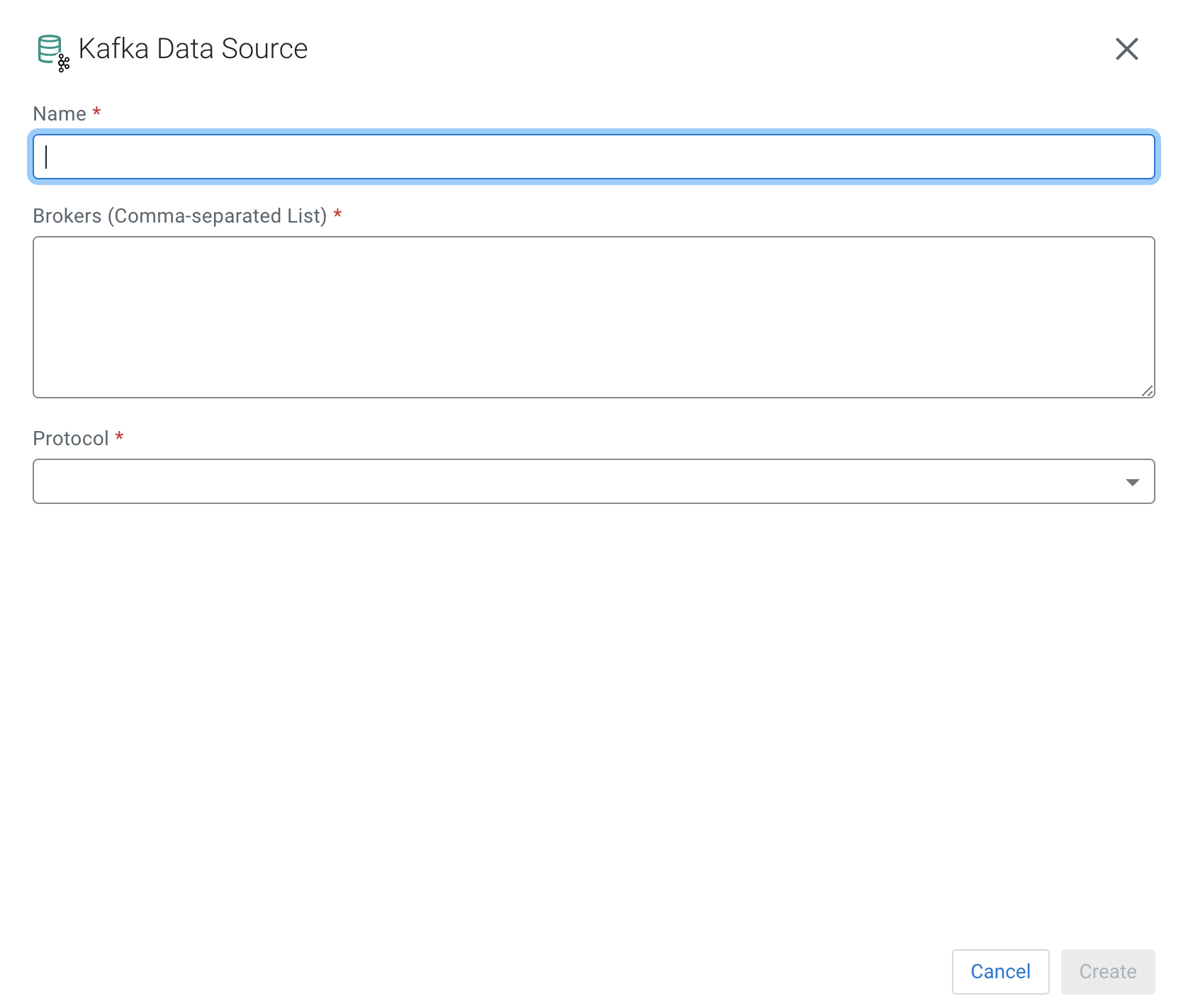Click the dropdown arrow on the Protocol field
The image size is (1188, 1008).
click(x=1133, y=481)
